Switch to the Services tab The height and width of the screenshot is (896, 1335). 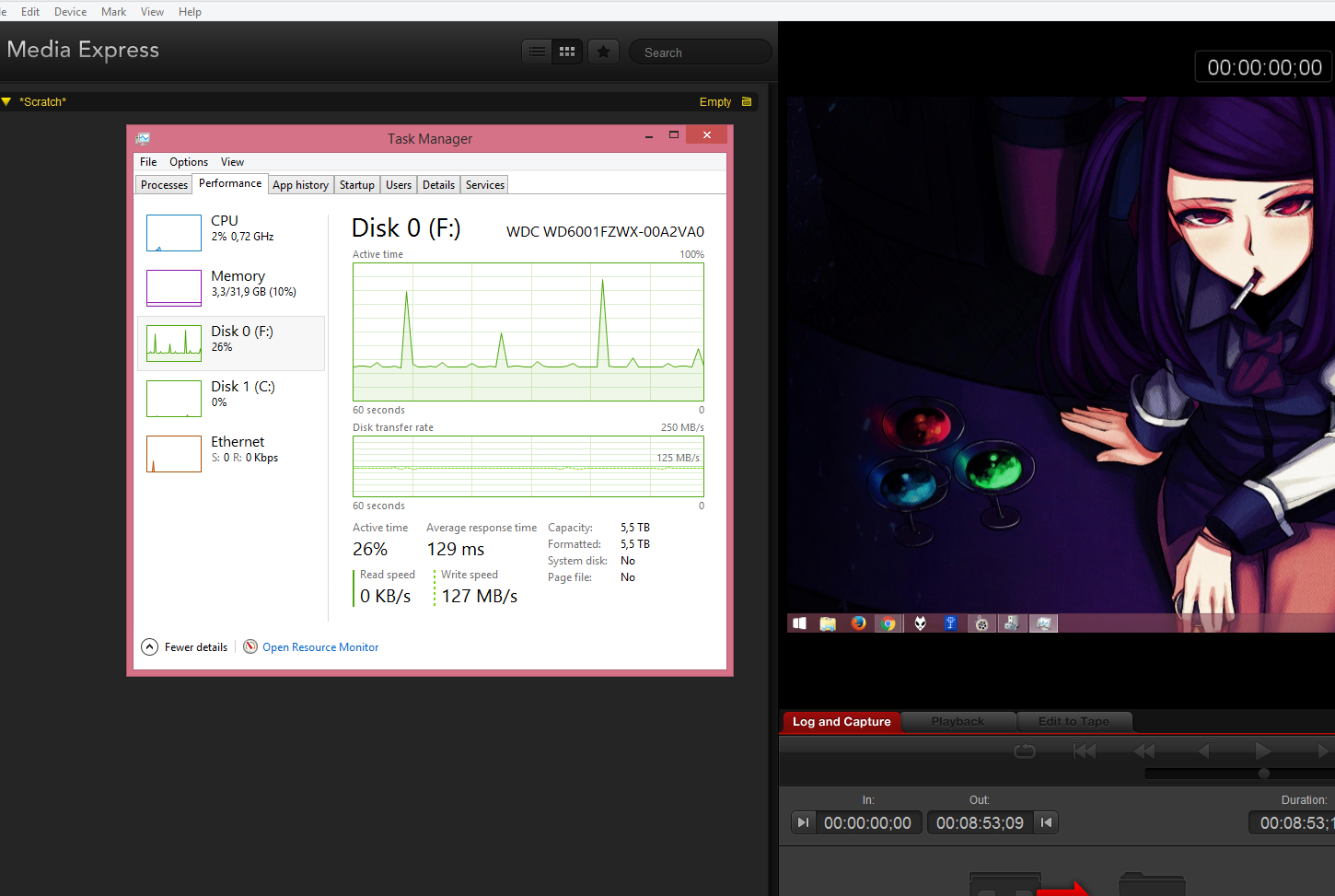coord(485,185)
